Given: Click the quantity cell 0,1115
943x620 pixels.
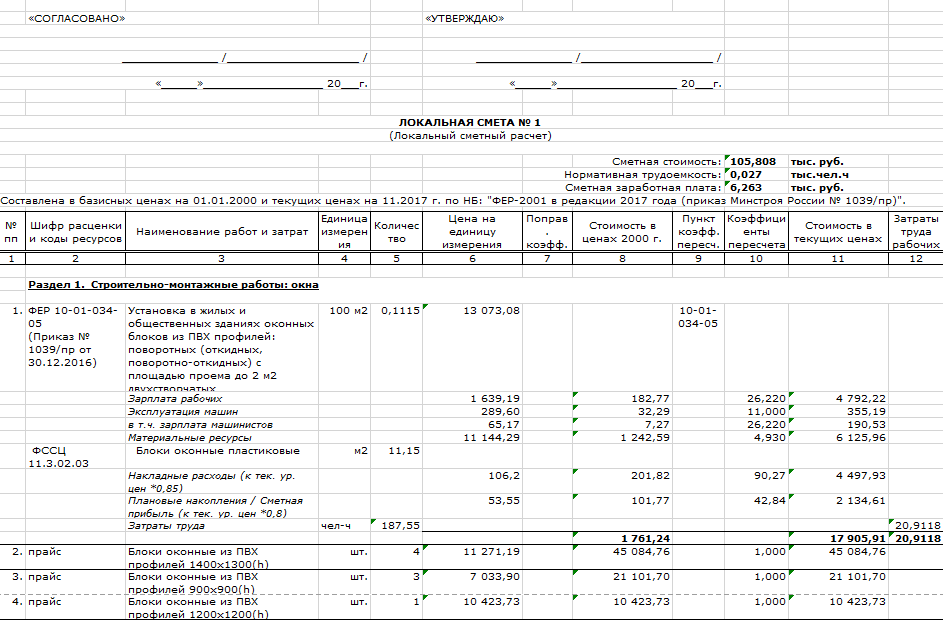Looking at the screenshot, I should (396, 311).
